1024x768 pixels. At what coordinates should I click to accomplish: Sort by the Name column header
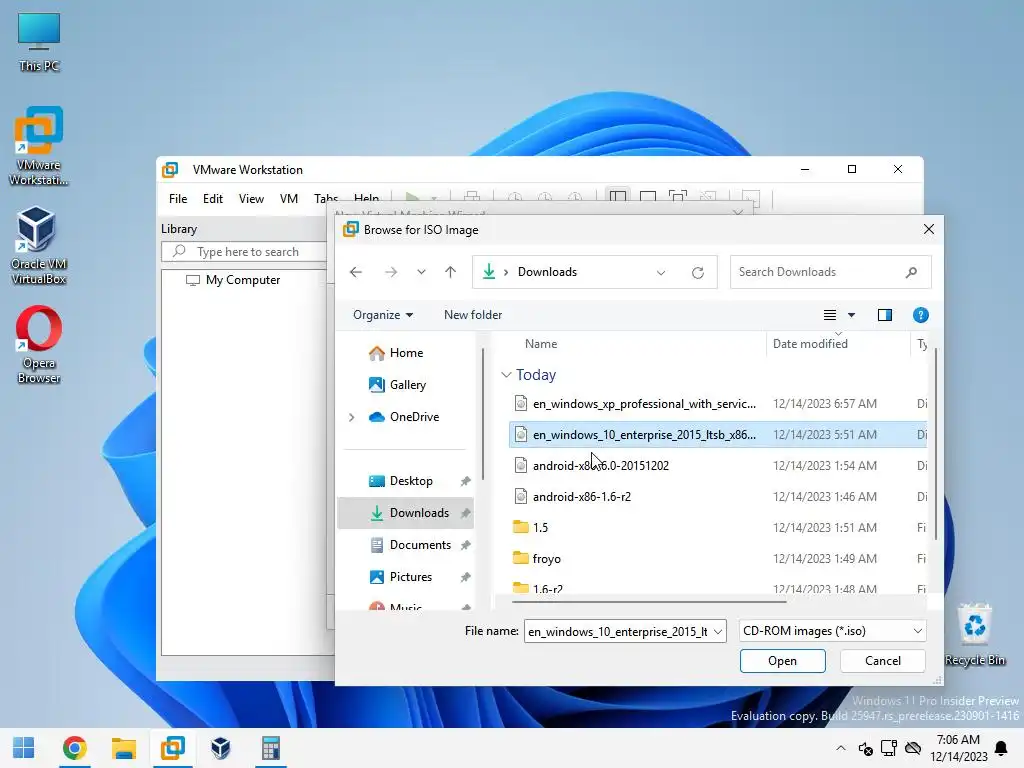pyautogui.click(x=541, y=344)
